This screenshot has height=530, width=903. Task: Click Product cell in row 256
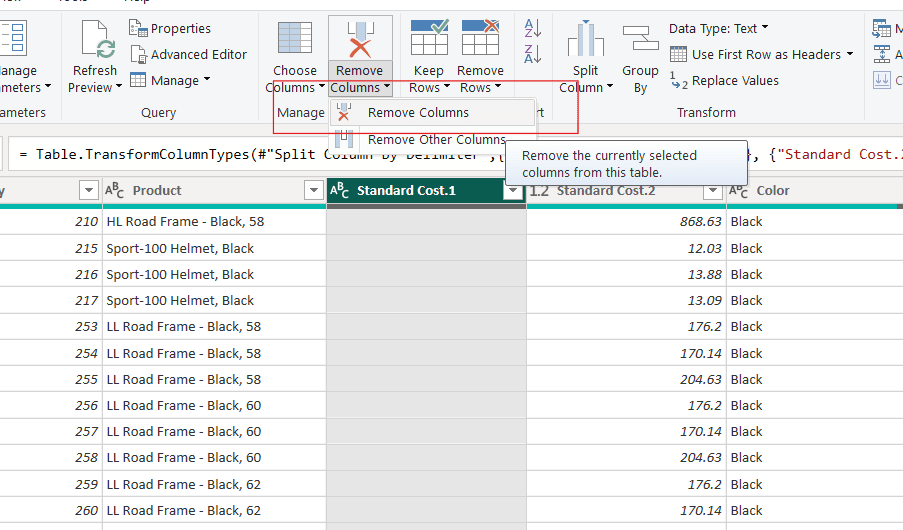tap(214, 406)
